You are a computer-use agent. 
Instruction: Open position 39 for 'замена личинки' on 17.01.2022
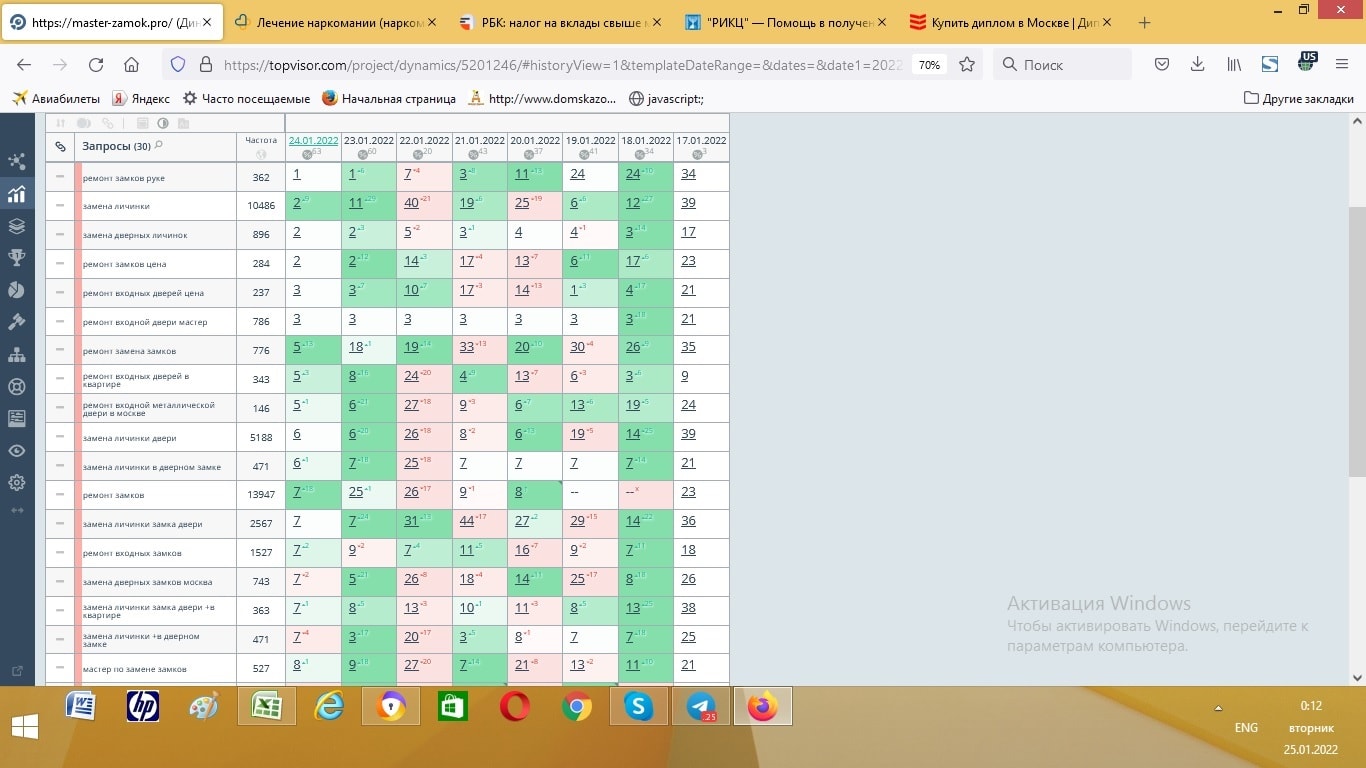(x=688, y=203)
